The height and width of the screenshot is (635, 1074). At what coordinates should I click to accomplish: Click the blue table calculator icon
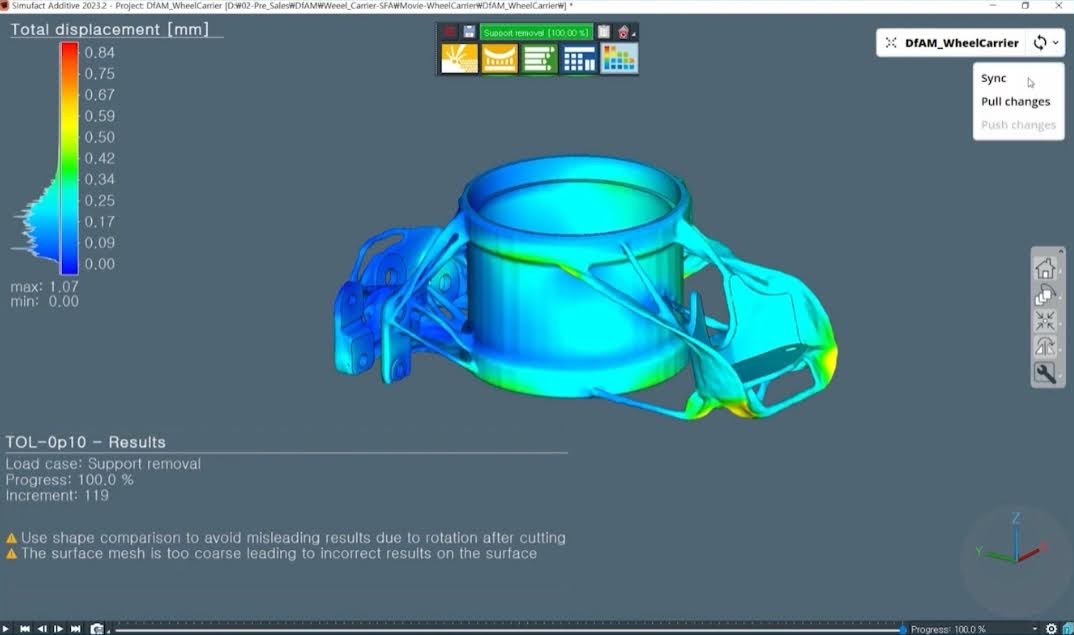pyautogui.click(x=579, y=60)
